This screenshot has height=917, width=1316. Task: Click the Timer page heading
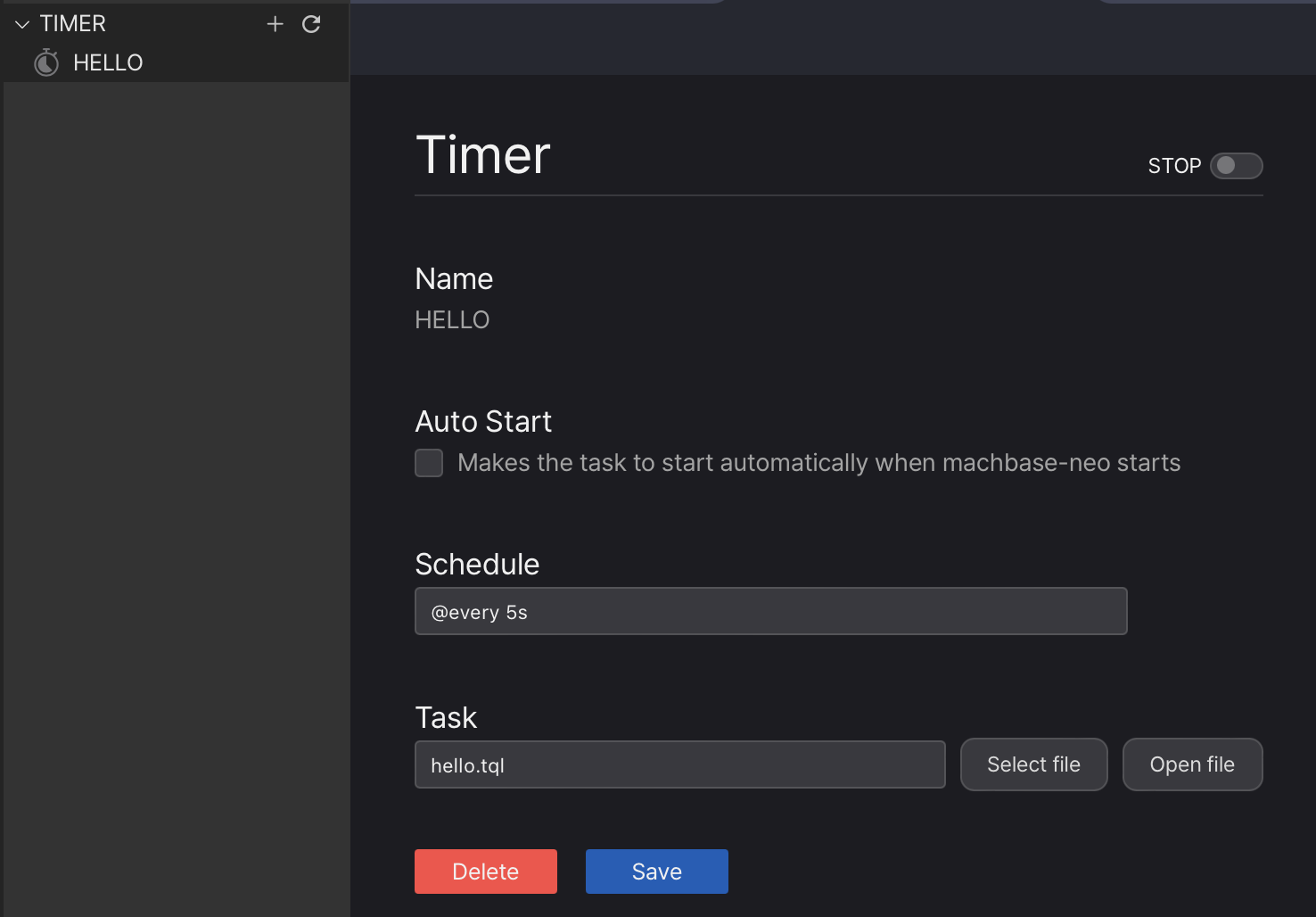pyautogui.click(x=482, y=155)
